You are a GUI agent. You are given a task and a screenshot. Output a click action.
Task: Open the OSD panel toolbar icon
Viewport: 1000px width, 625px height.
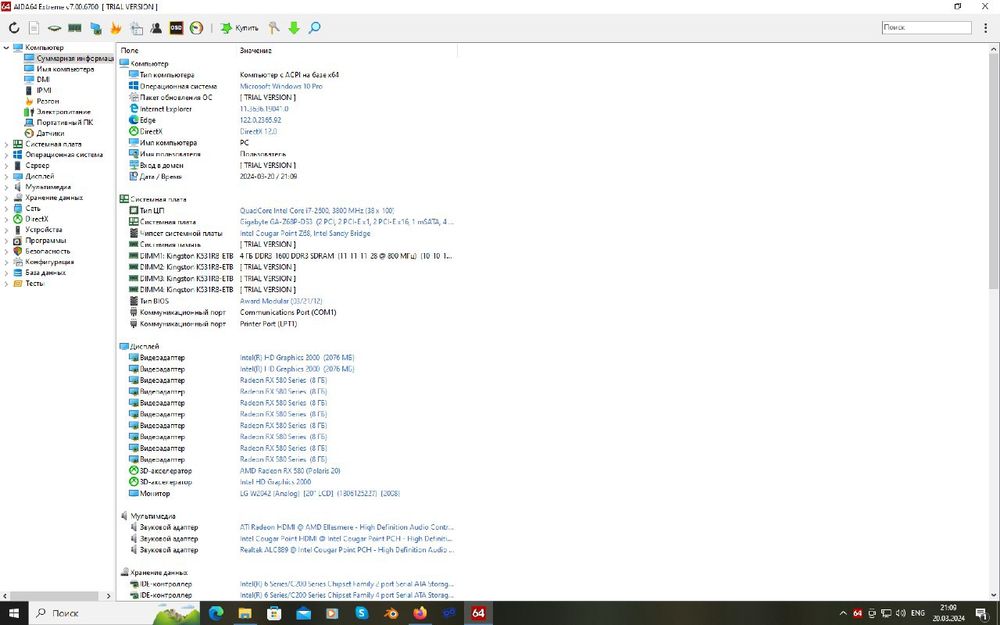(x=176, y=28)
